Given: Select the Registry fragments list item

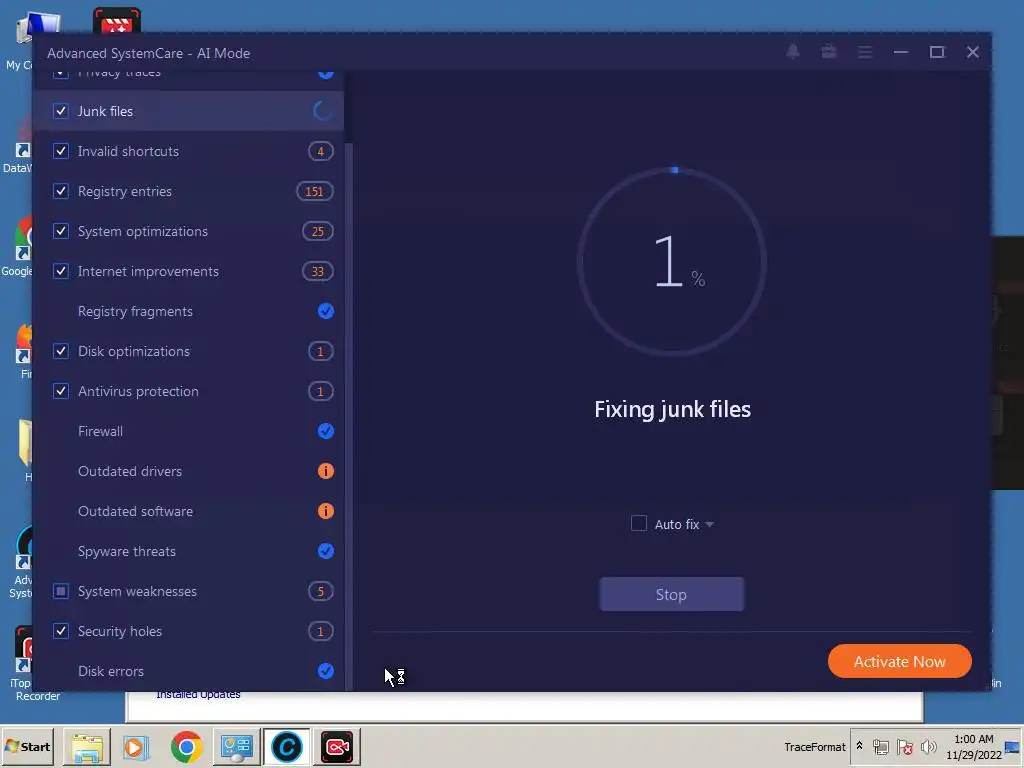Looking at the screenshot, I should 135,312.
